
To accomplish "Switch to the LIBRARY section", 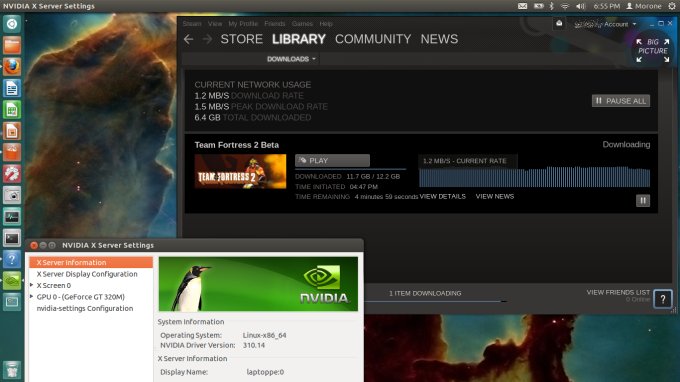I will 299,39.
